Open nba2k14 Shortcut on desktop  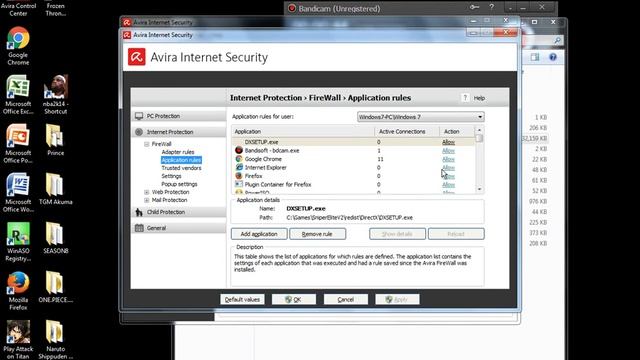pos(56,95)
